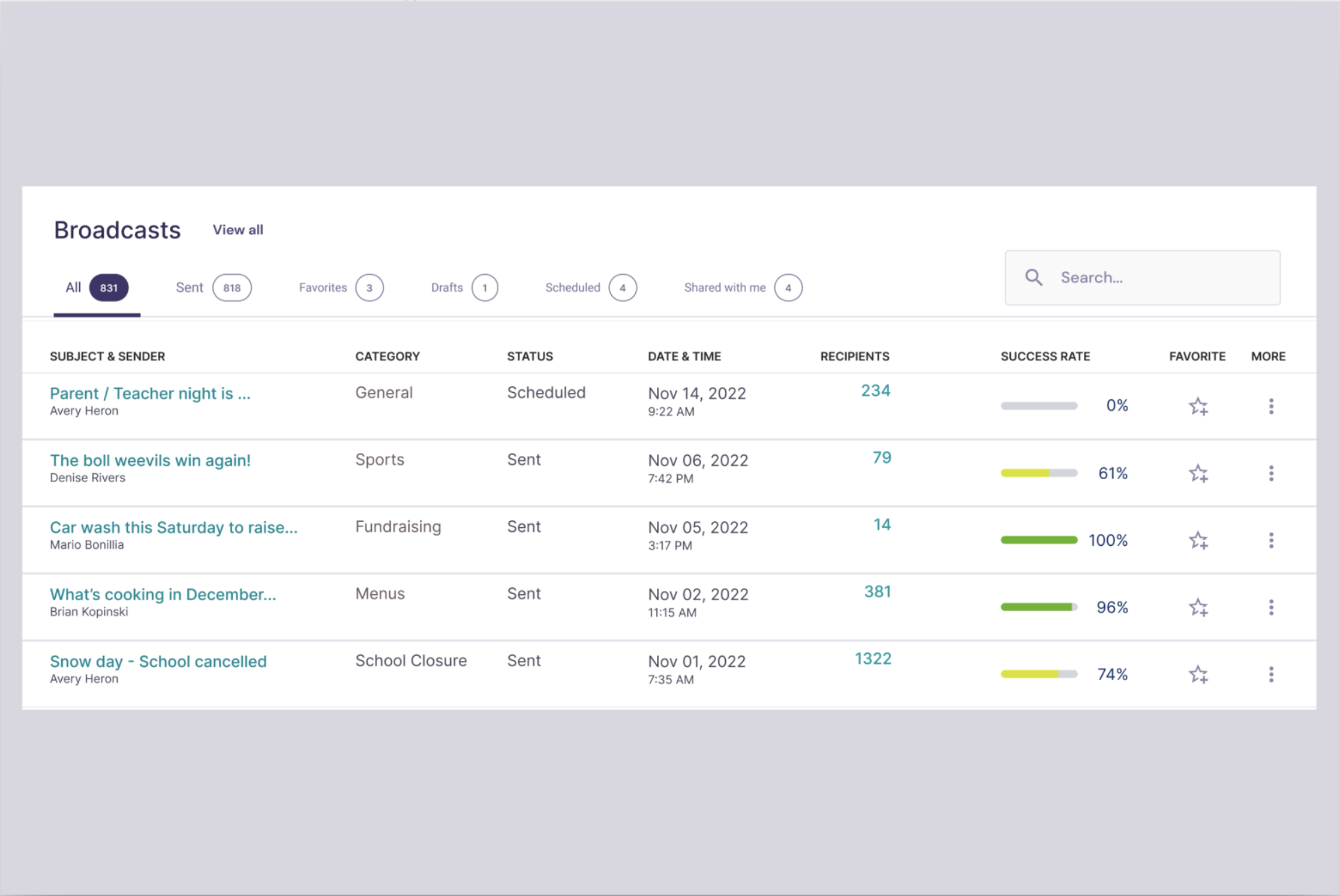Favorite the Parent / Teacher night broadcast
The width and height of the screenshot is (1340, 896).
coord(1198,407)
